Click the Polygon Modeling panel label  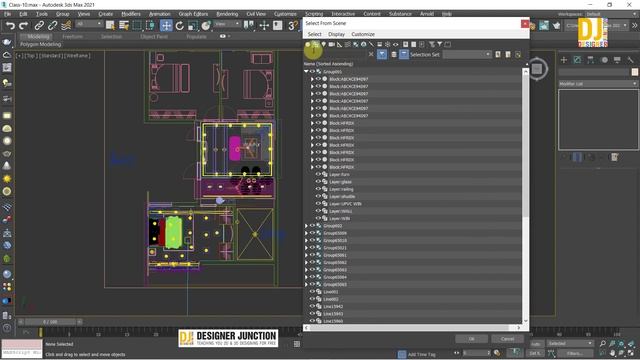[x=40, y=44]
